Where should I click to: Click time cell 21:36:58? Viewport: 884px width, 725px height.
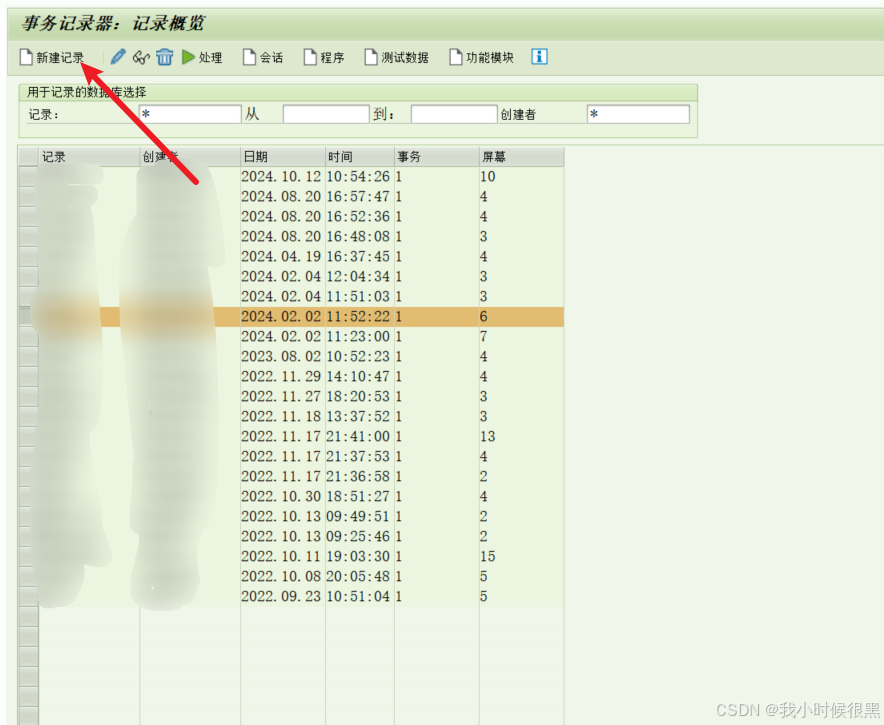click(358, 476)
